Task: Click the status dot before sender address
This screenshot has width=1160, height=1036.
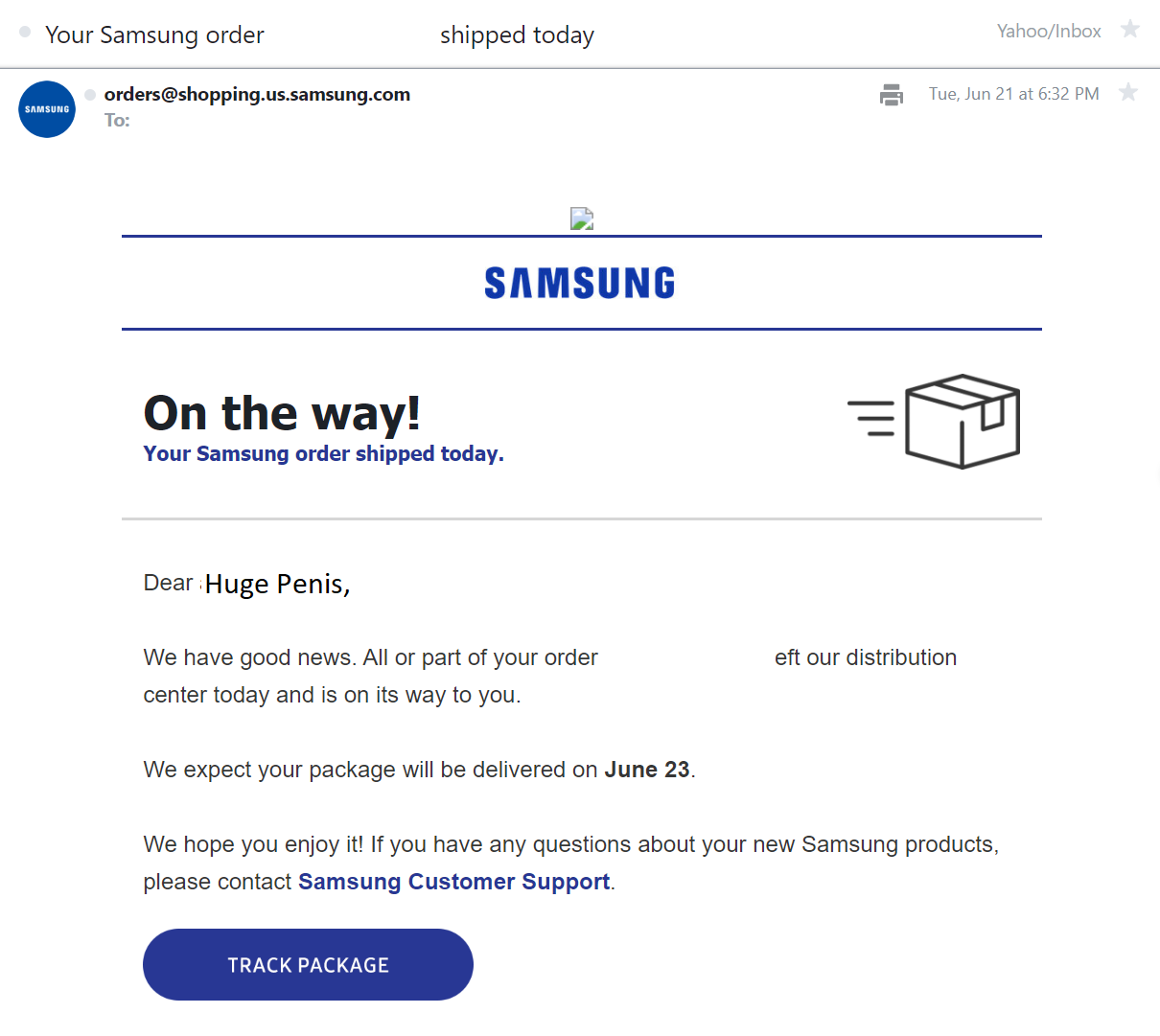Action: 90,95
